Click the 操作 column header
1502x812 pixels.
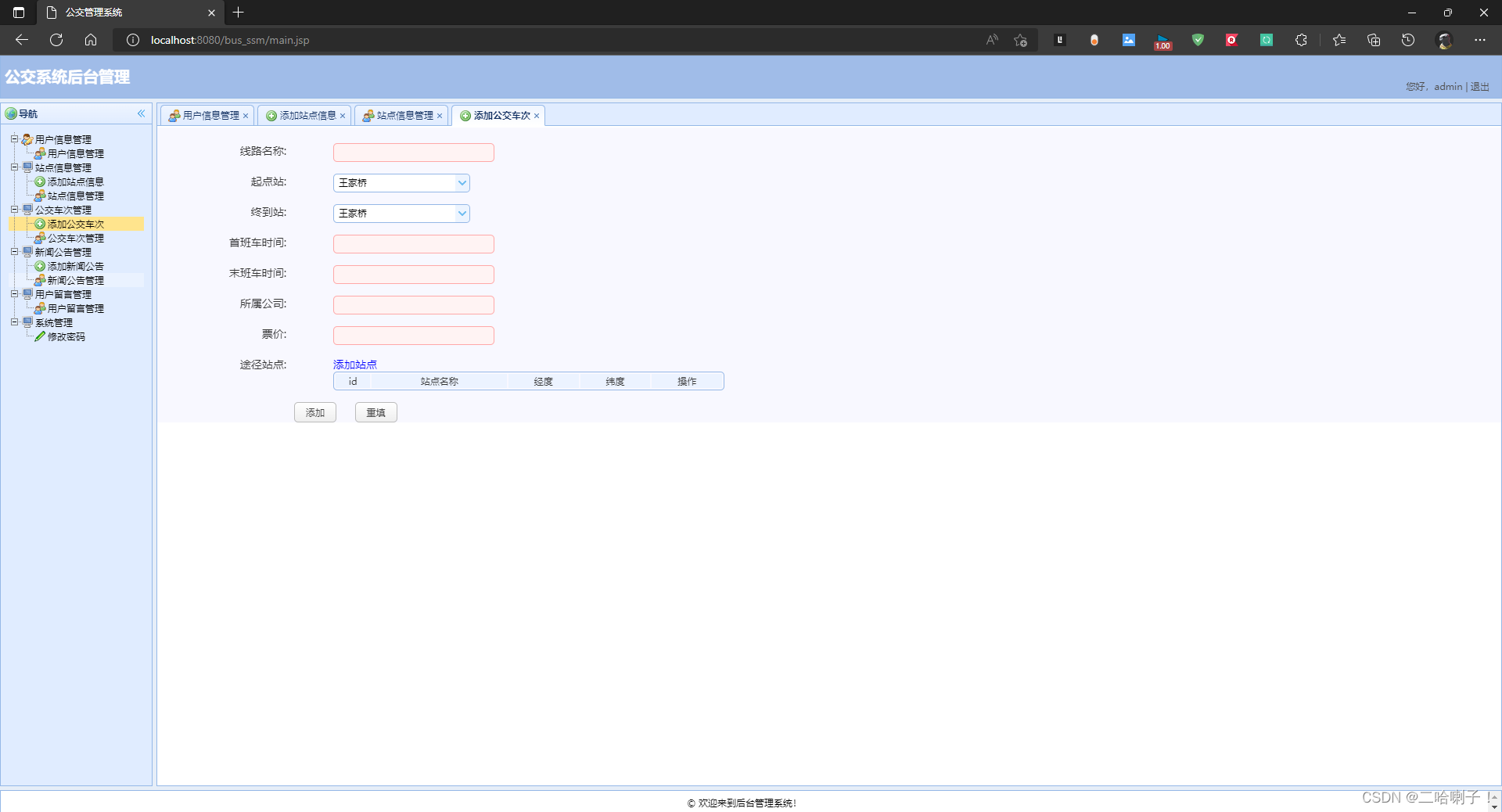[x=687, y=382]
